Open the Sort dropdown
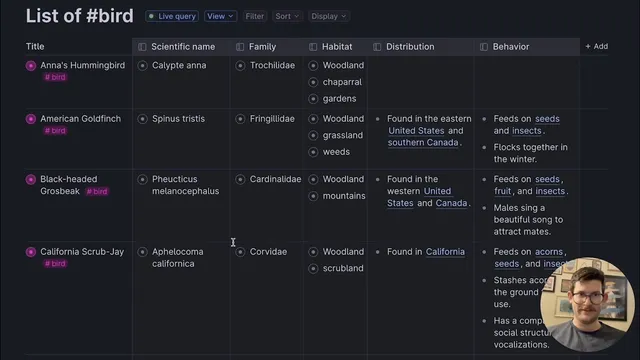The height and width of the screenshot is (360, 640). [x=287, y=16]
